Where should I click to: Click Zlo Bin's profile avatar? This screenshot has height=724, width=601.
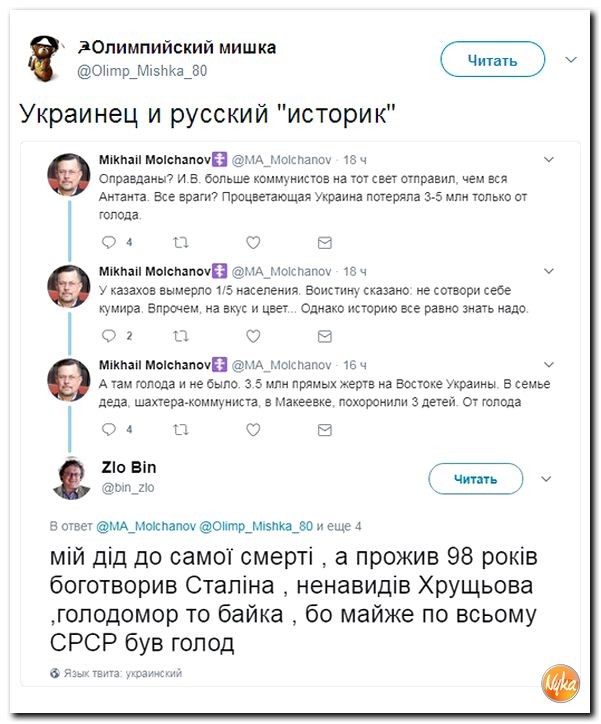pyautogui.click(x=71, y=479)
